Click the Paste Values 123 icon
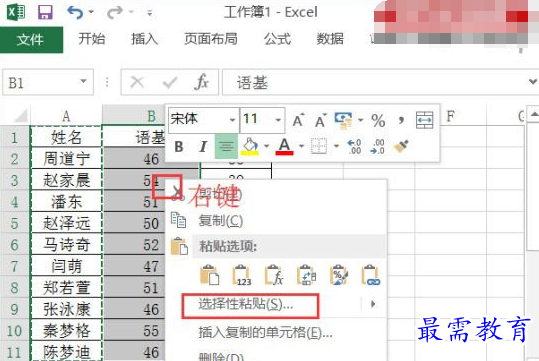Viewport: 539px width, 361px height. (x=242, y=275)
